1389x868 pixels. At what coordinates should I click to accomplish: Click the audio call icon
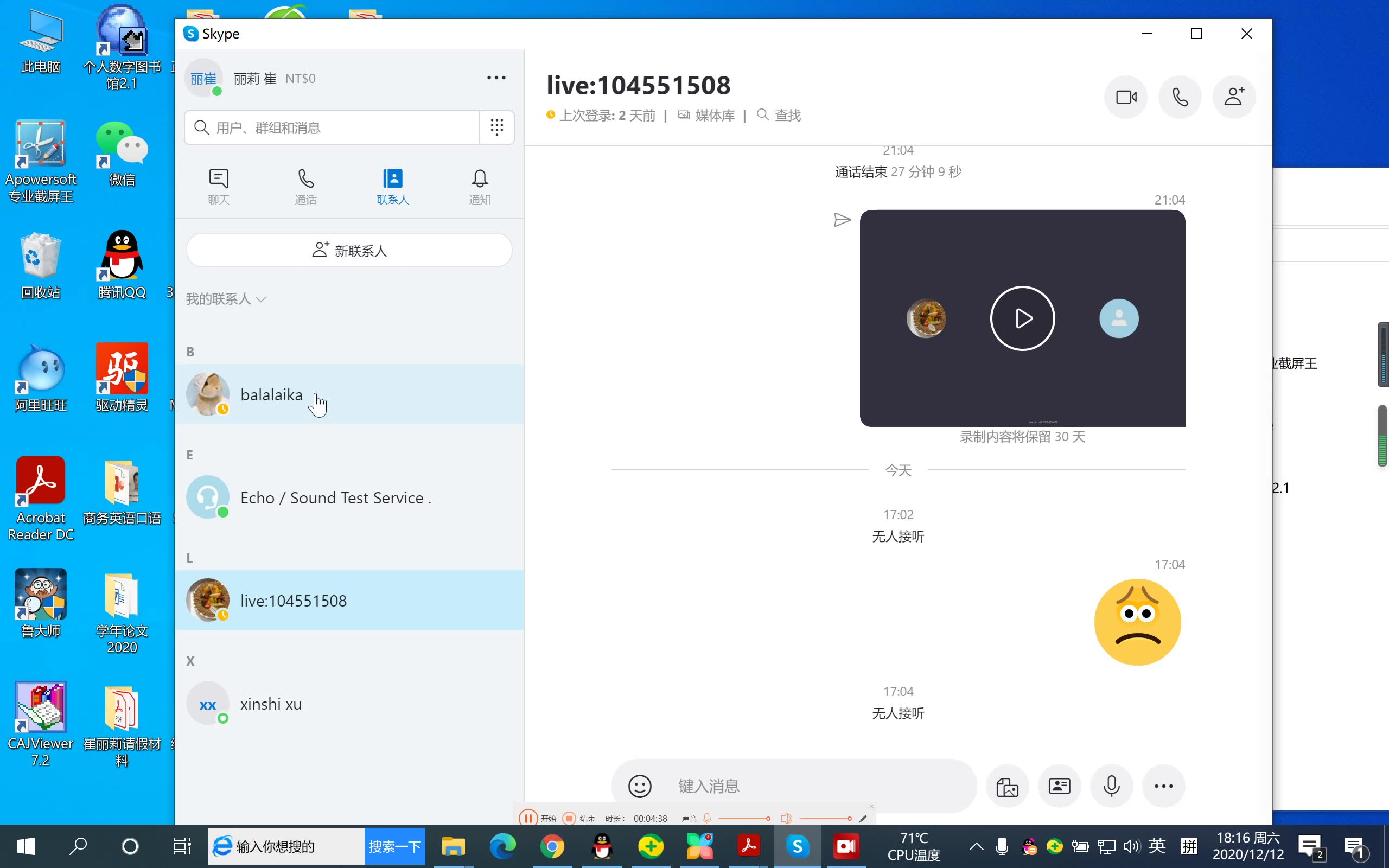click(x=1180, y=96)
